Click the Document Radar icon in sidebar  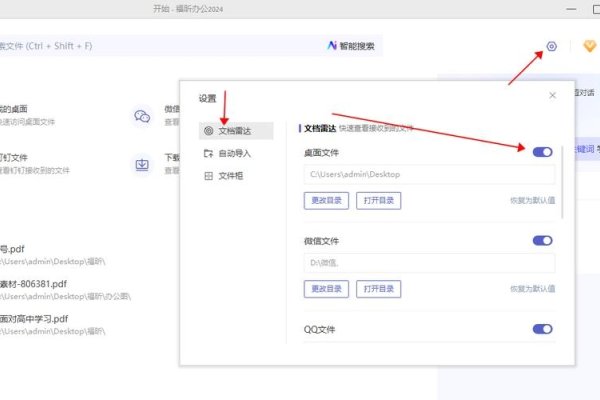(209, 131)
